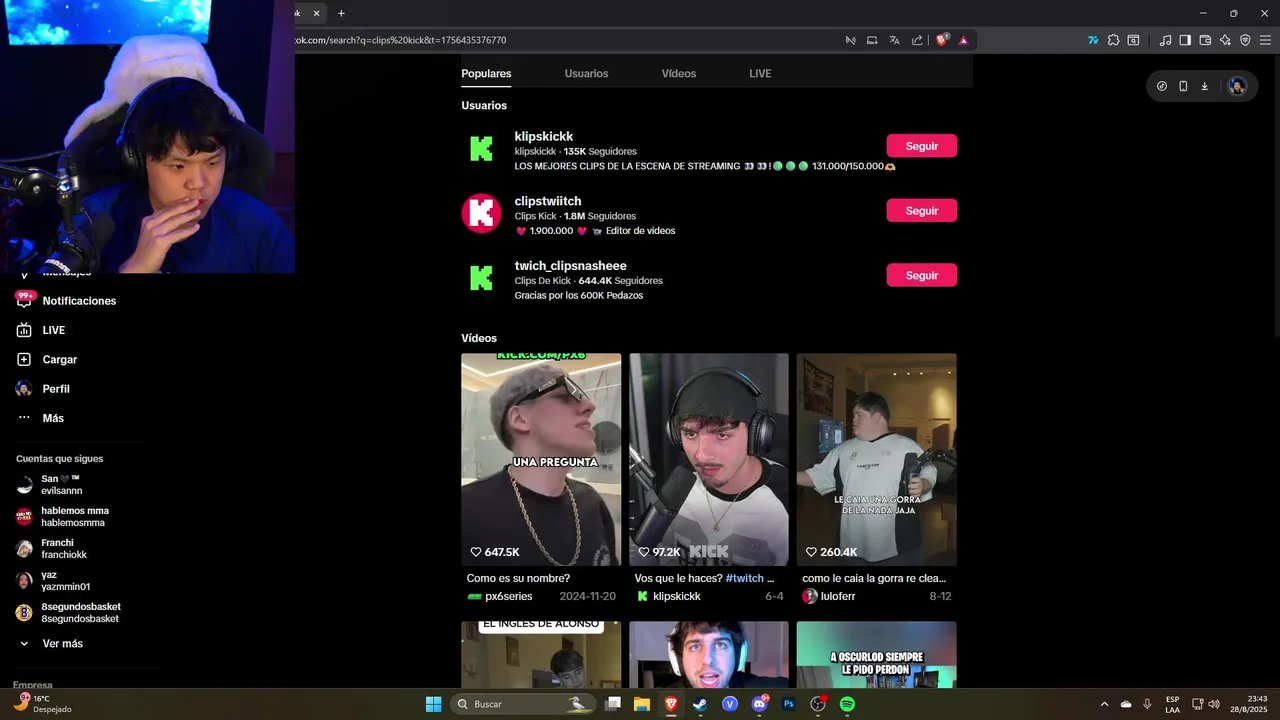Screen dimensions: 1280x720
Task: Open TikTok coins icon in top-right pill
Action: click(x=1161, y=86)
